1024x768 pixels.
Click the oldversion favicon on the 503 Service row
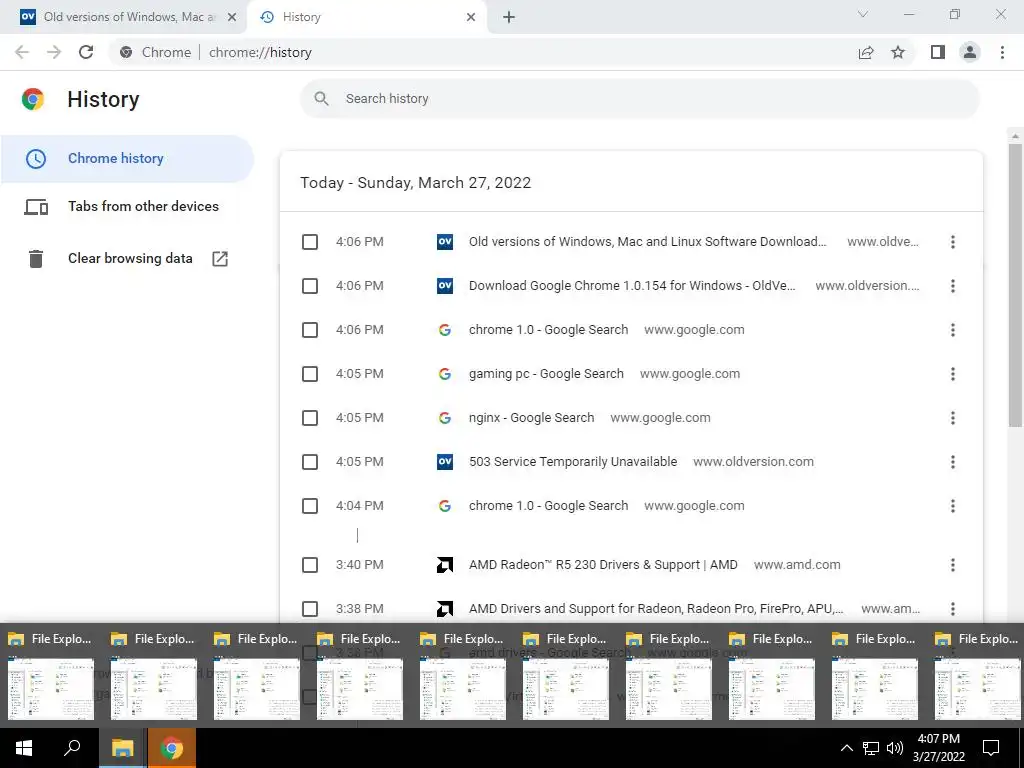[x=445, y=462]
